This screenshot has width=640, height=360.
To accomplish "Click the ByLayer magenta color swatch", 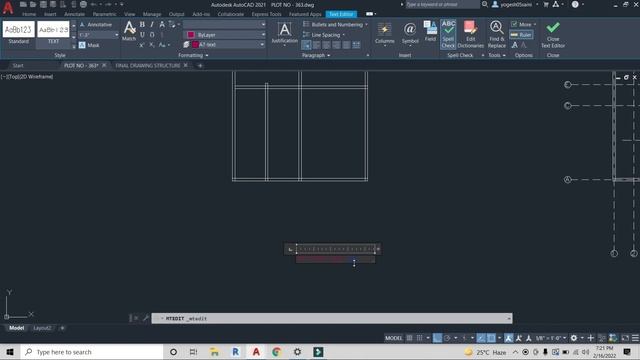I will pos(191,35).
